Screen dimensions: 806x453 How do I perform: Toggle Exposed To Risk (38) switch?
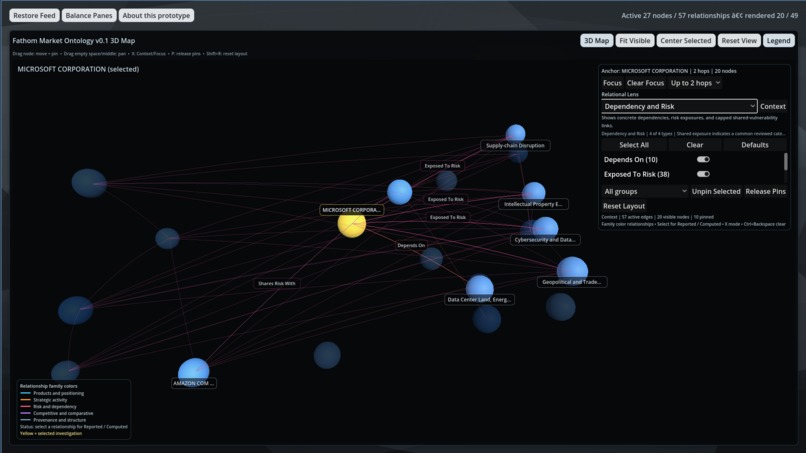(703, 174)
